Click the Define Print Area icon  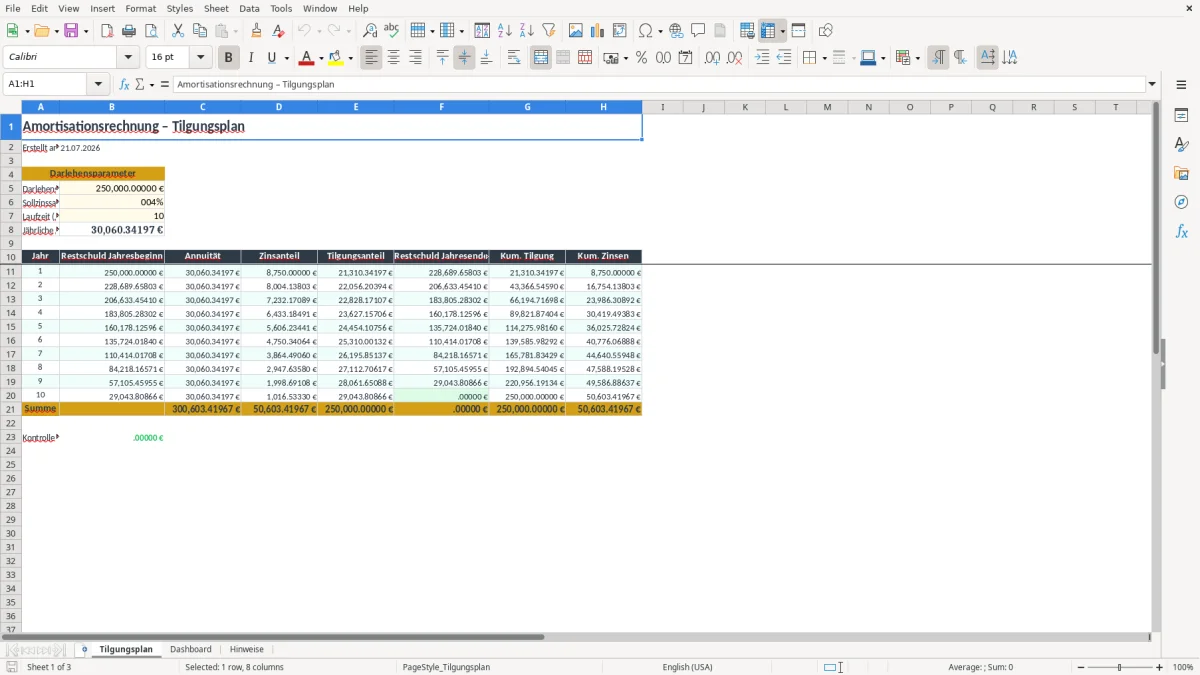tap(747, 30)
